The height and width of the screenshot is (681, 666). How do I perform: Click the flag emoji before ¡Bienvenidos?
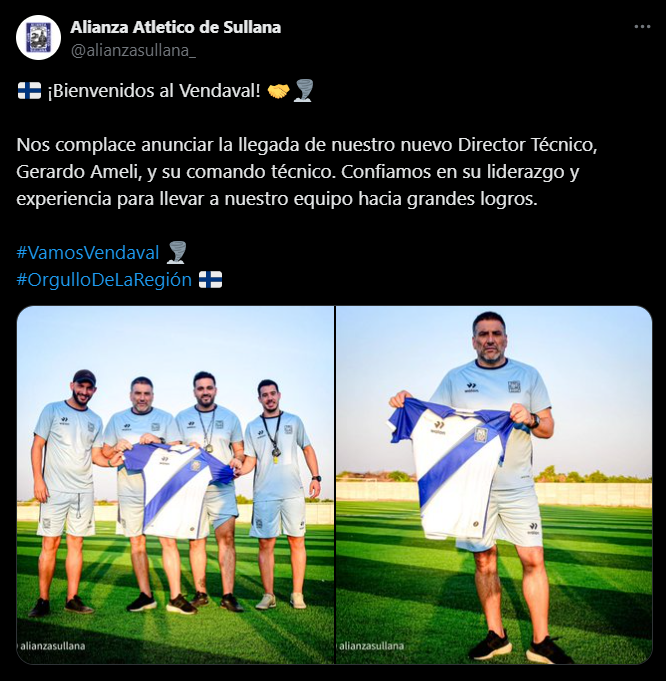pyautogui.click(x=29, y=91)
